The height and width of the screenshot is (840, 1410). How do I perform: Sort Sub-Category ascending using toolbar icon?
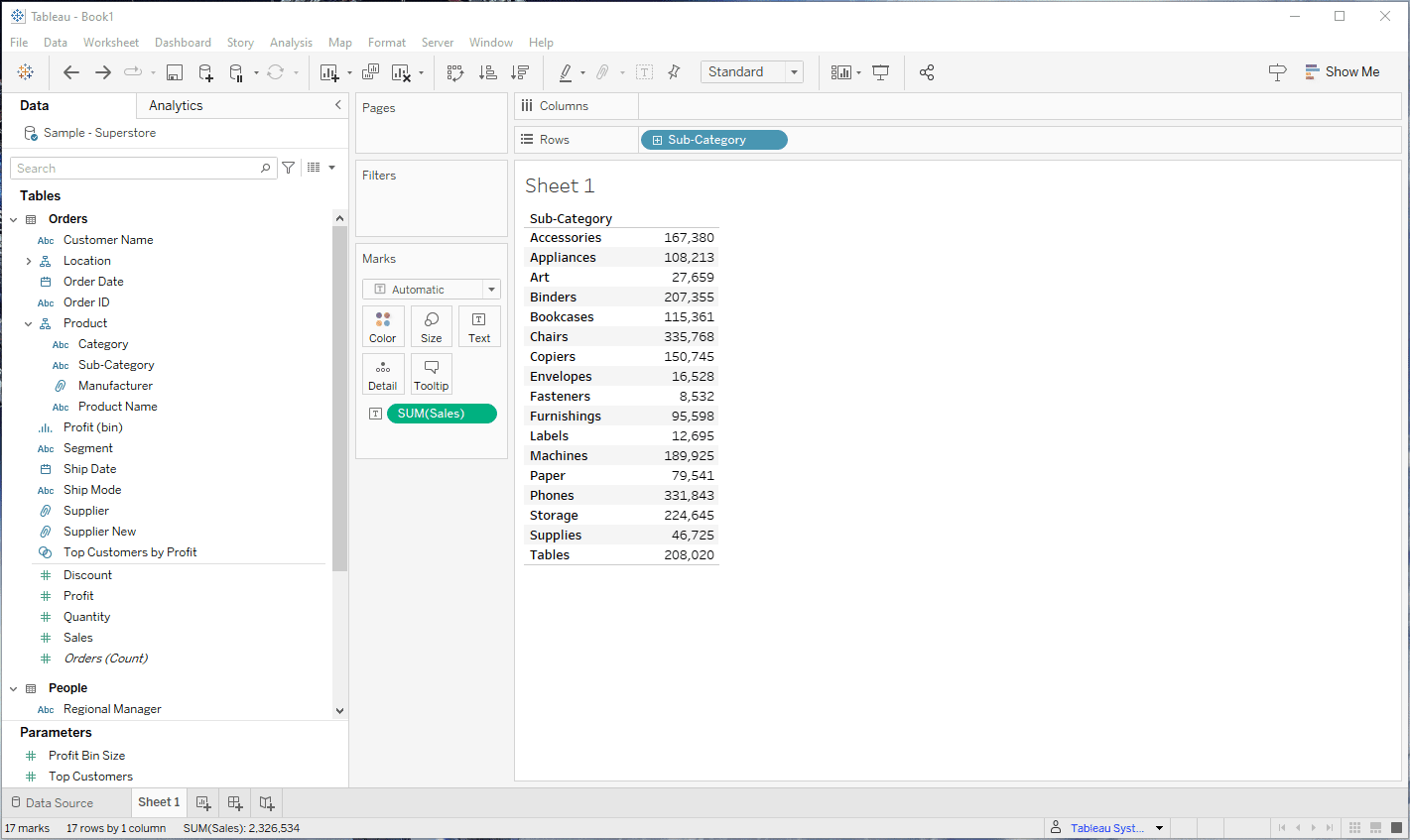487,72
